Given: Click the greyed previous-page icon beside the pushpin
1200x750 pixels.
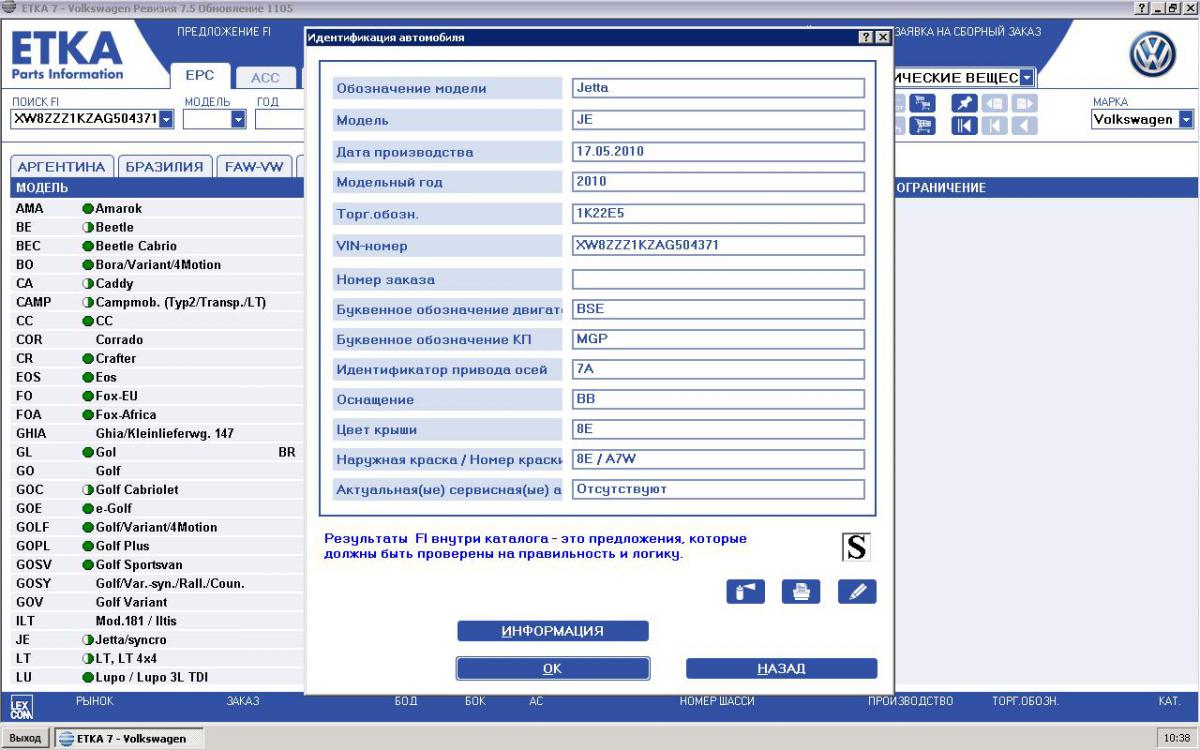Looking at the screenshot, I should [x=994, y=104].
